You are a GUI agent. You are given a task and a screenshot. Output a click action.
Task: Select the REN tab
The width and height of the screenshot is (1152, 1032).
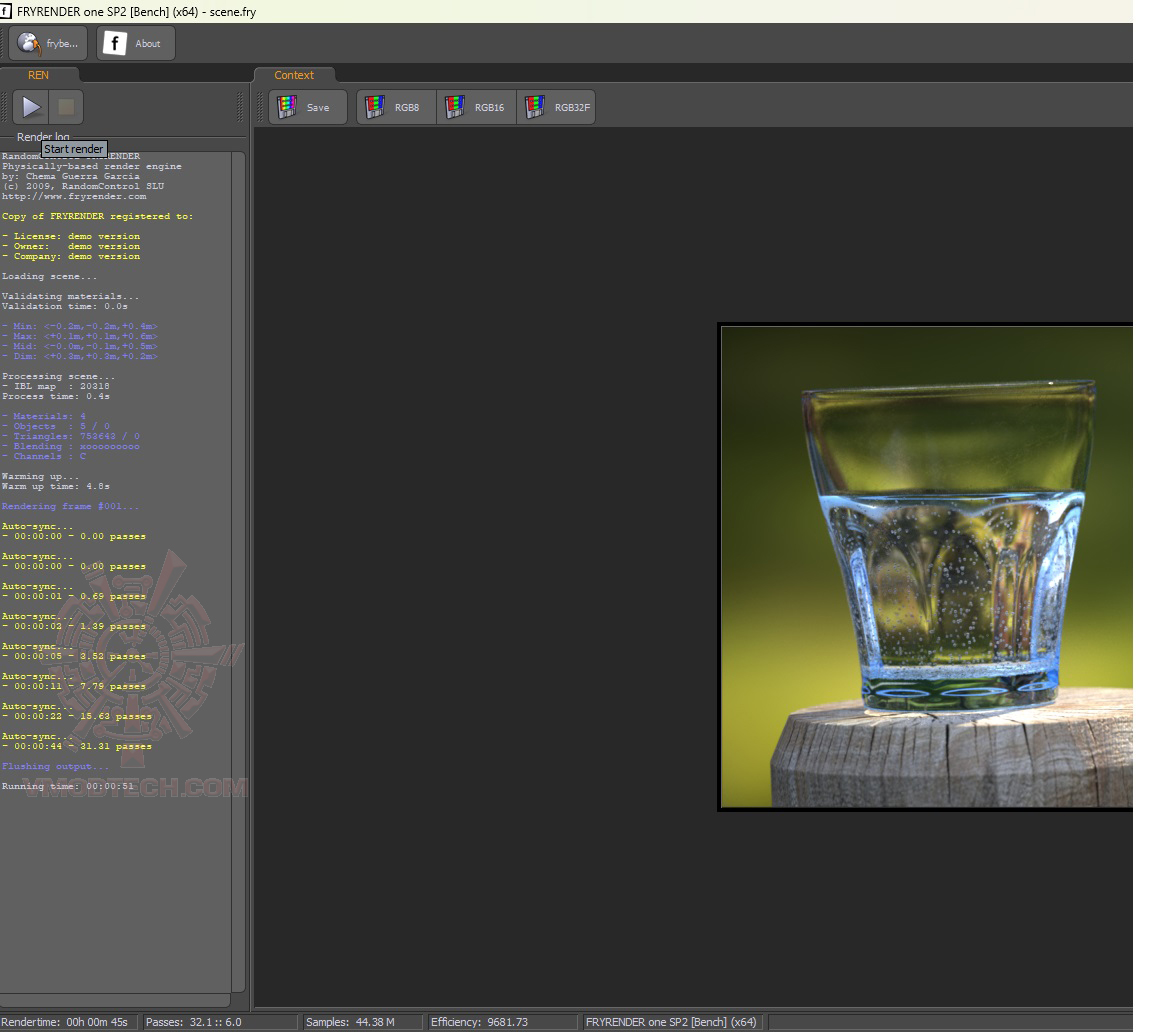pyautogui.click(x=38, y=75)
